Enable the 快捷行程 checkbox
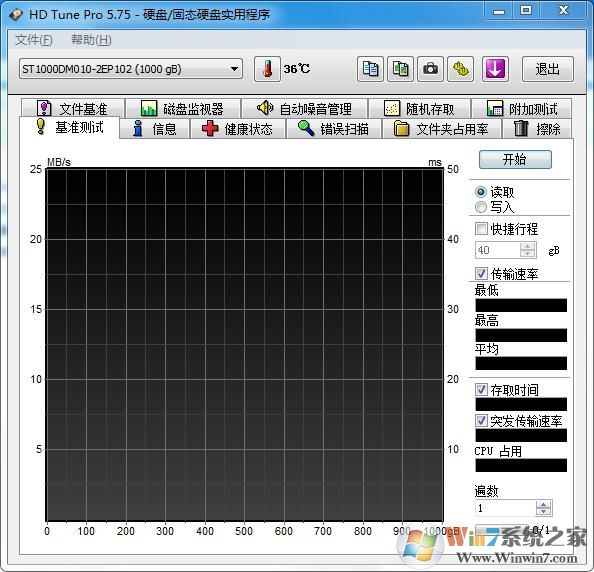Viewport: 594px width, 572px height. point(481,228)
